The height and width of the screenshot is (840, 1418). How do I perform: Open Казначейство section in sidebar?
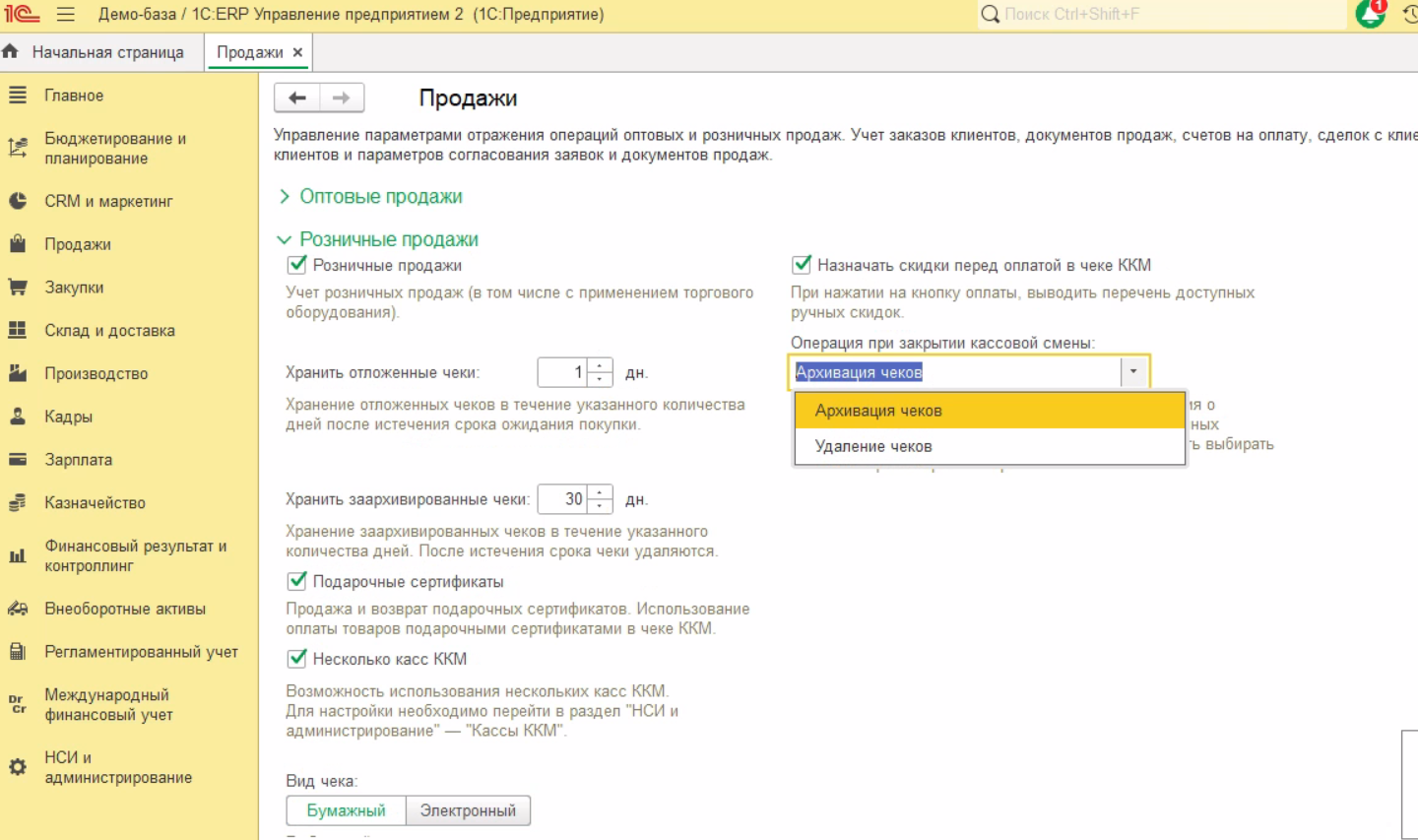coord(95,503)
